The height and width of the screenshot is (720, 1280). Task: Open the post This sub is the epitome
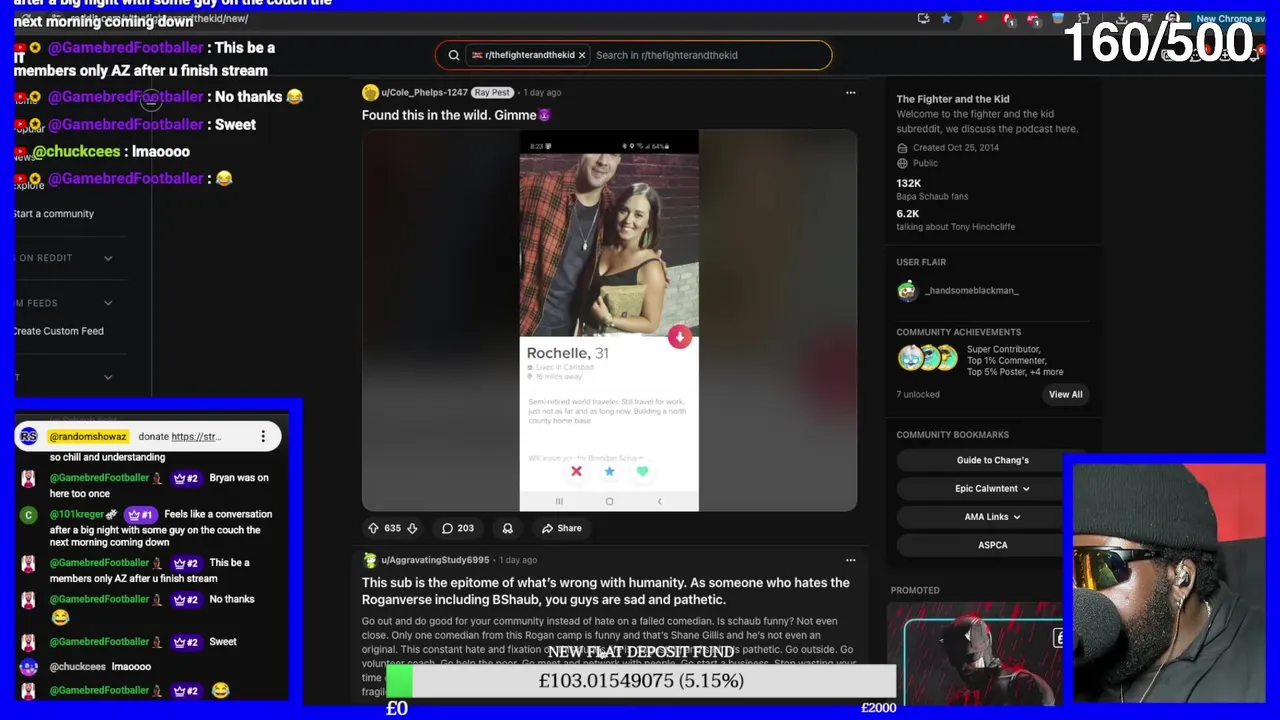[606, 591]
